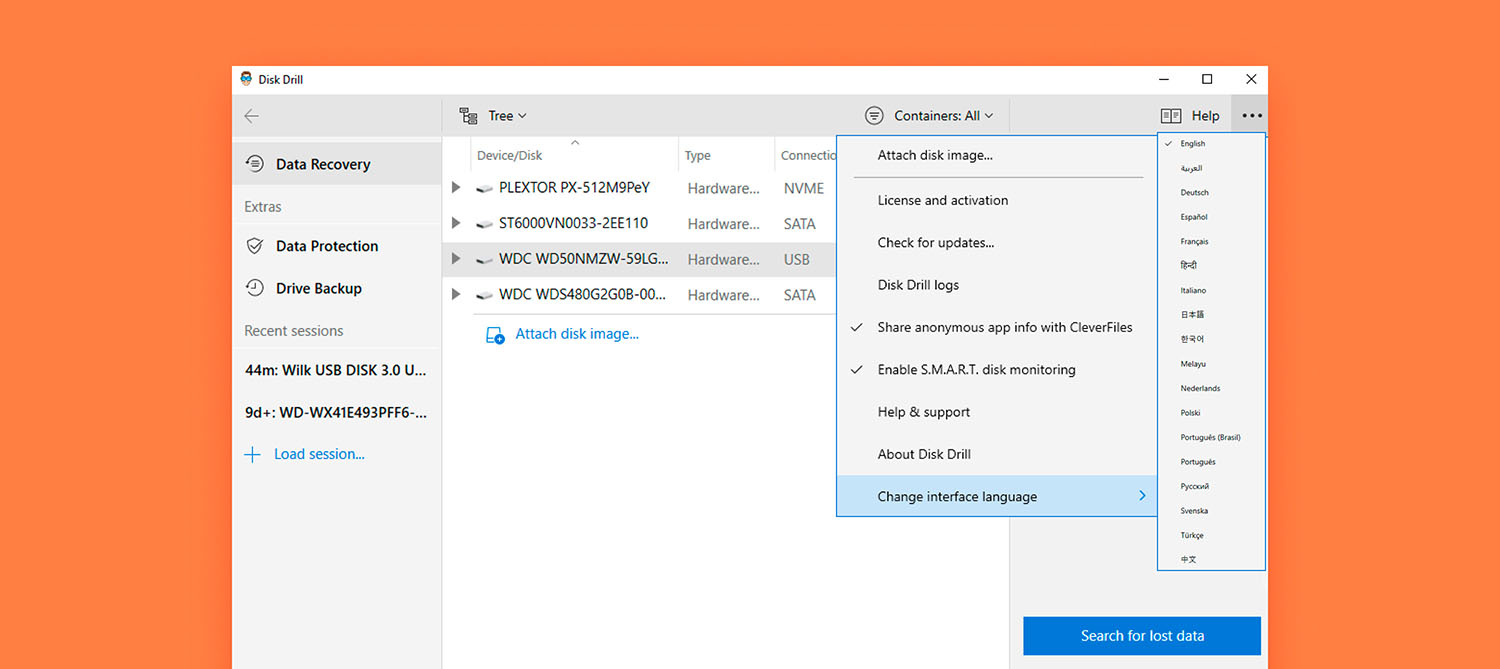The image size is (1500, 669).
Task: Select Português (Brasil) language
Action: [1211, 437]
